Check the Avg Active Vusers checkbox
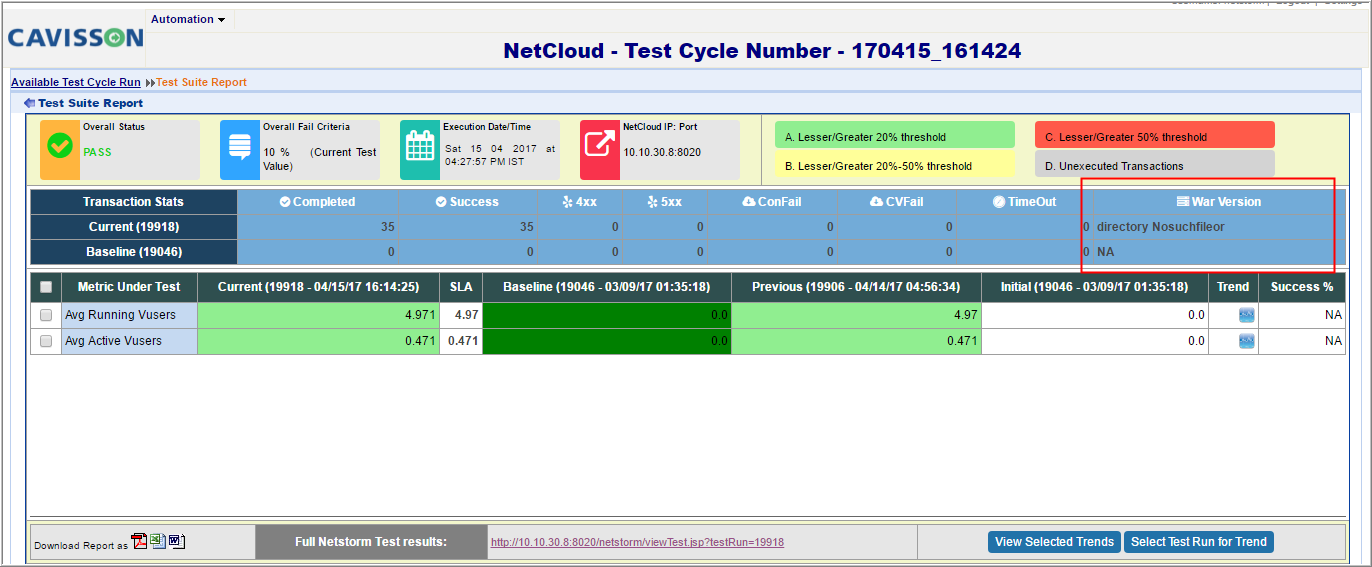Viewport: 1372px width, 567px height. [x=45, y=341]
